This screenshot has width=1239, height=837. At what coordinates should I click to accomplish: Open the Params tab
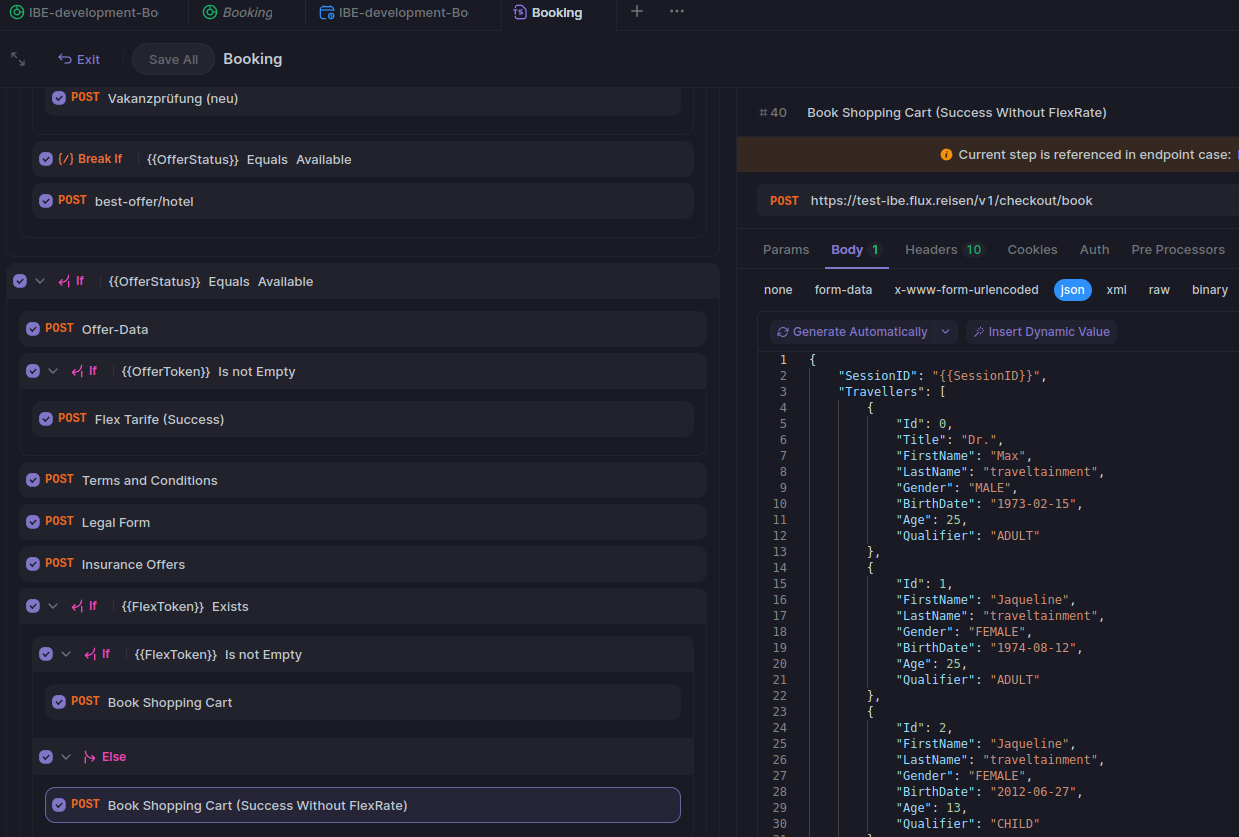click(x=786, y=250)
